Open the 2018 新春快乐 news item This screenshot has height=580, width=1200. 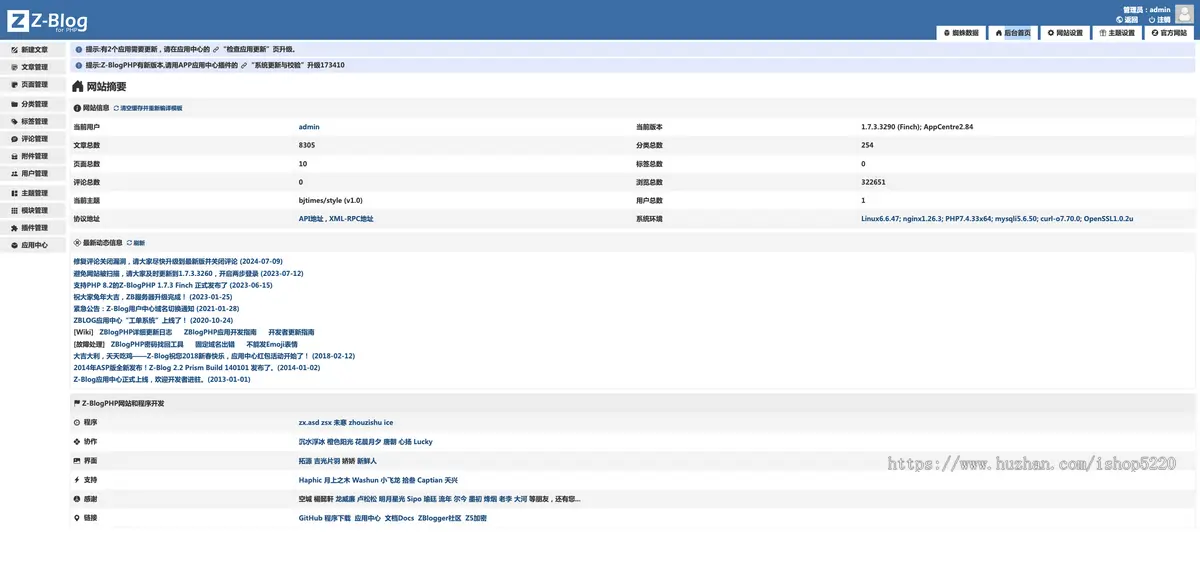click(214, 356)
